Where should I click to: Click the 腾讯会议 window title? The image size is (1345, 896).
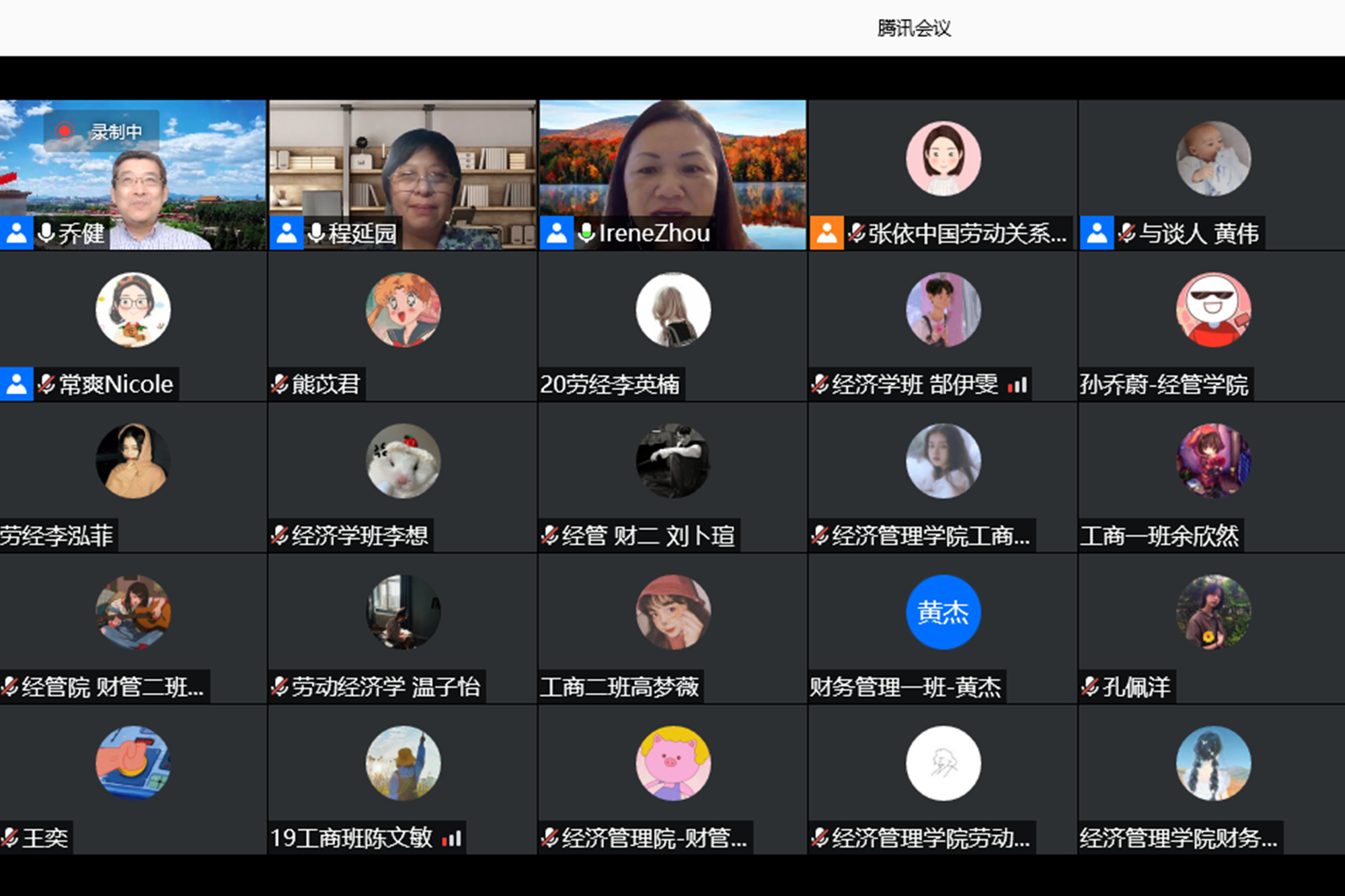click(913, 28)
